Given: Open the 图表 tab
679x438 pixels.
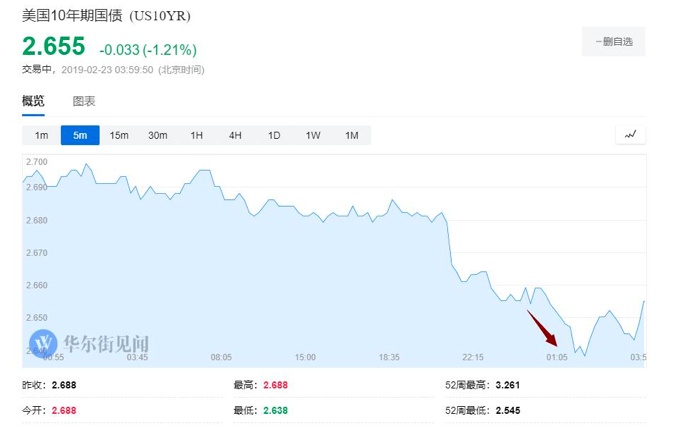Looking at the screenshot, I should click(84, 101).
